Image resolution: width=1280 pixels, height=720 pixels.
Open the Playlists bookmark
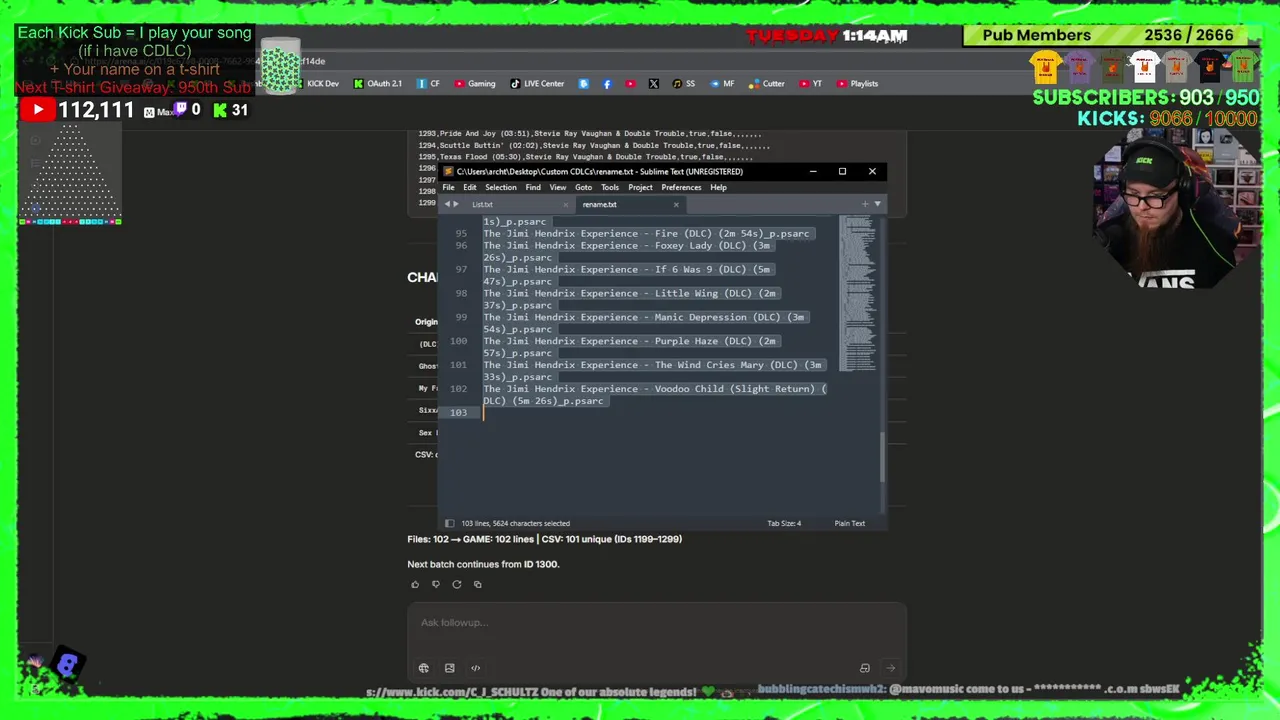(x=857, y=84)
